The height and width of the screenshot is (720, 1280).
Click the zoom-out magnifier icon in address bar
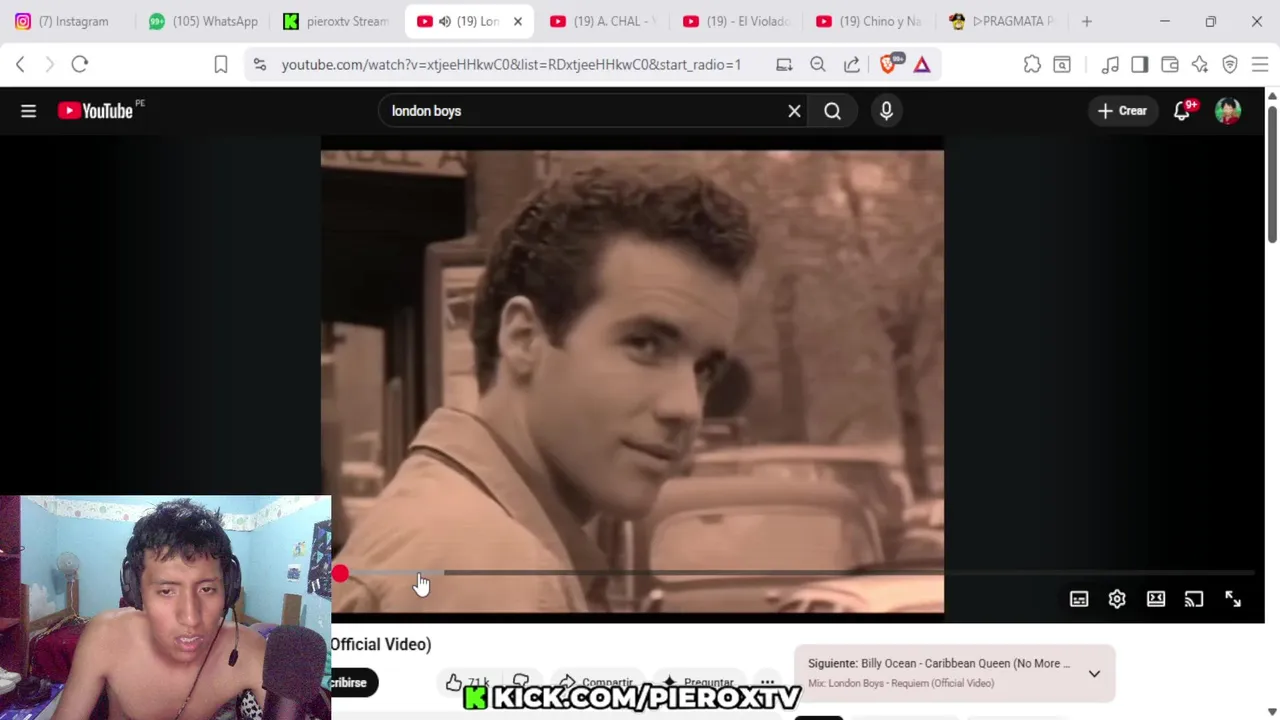[x=818, y=65]
